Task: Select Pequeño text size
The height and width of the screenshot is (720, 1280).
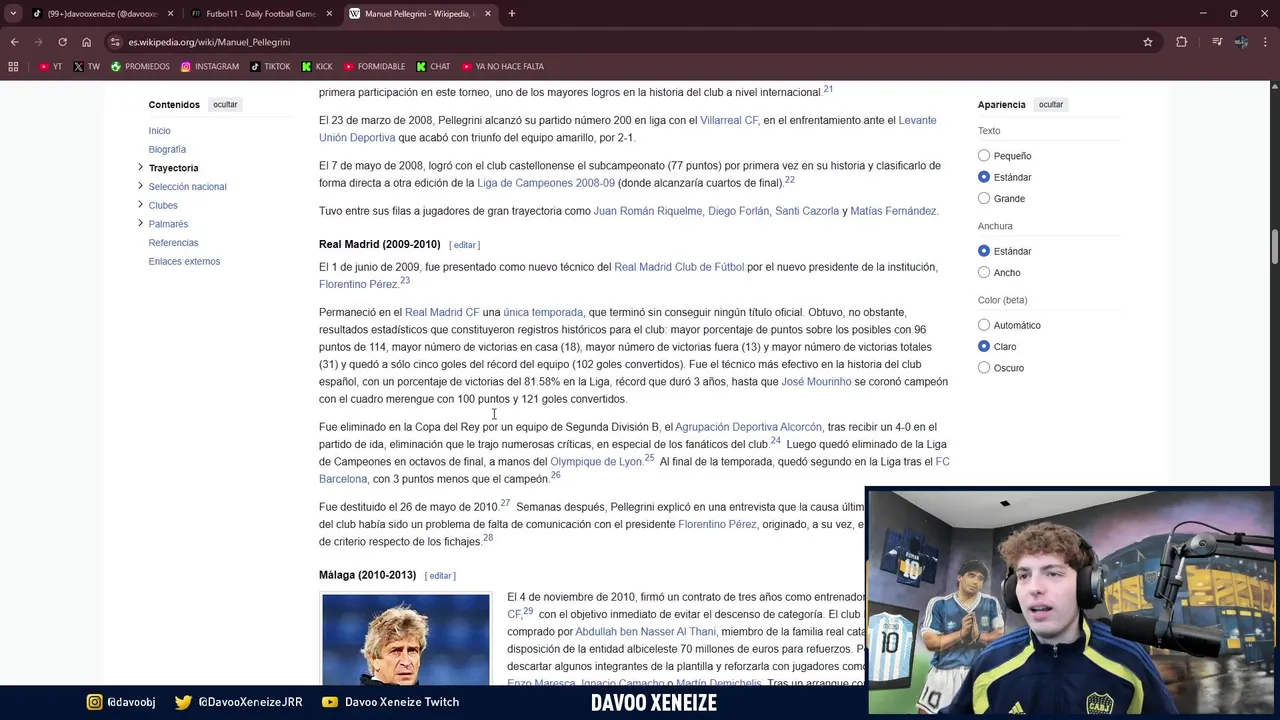Action: (984, 156)
